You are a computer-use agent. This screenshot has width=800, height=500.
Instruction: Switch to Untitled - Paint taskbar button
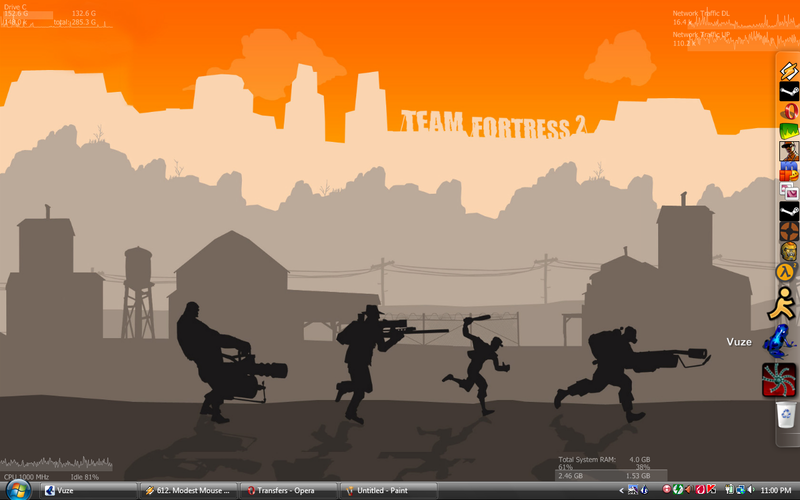[x=388, y=490]
